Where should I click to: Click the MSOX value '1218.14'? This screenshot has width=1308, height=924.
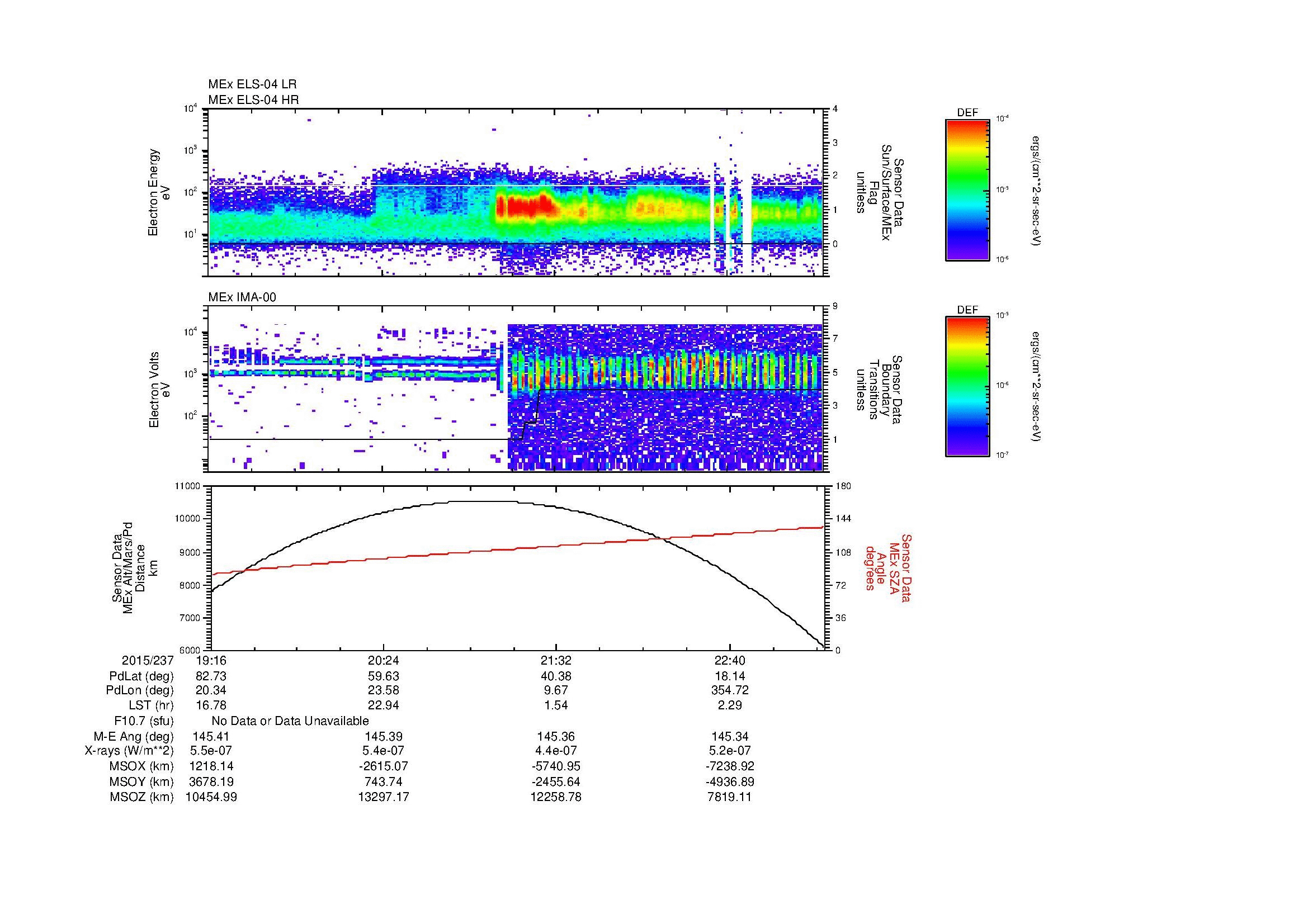tap(211, 766)
